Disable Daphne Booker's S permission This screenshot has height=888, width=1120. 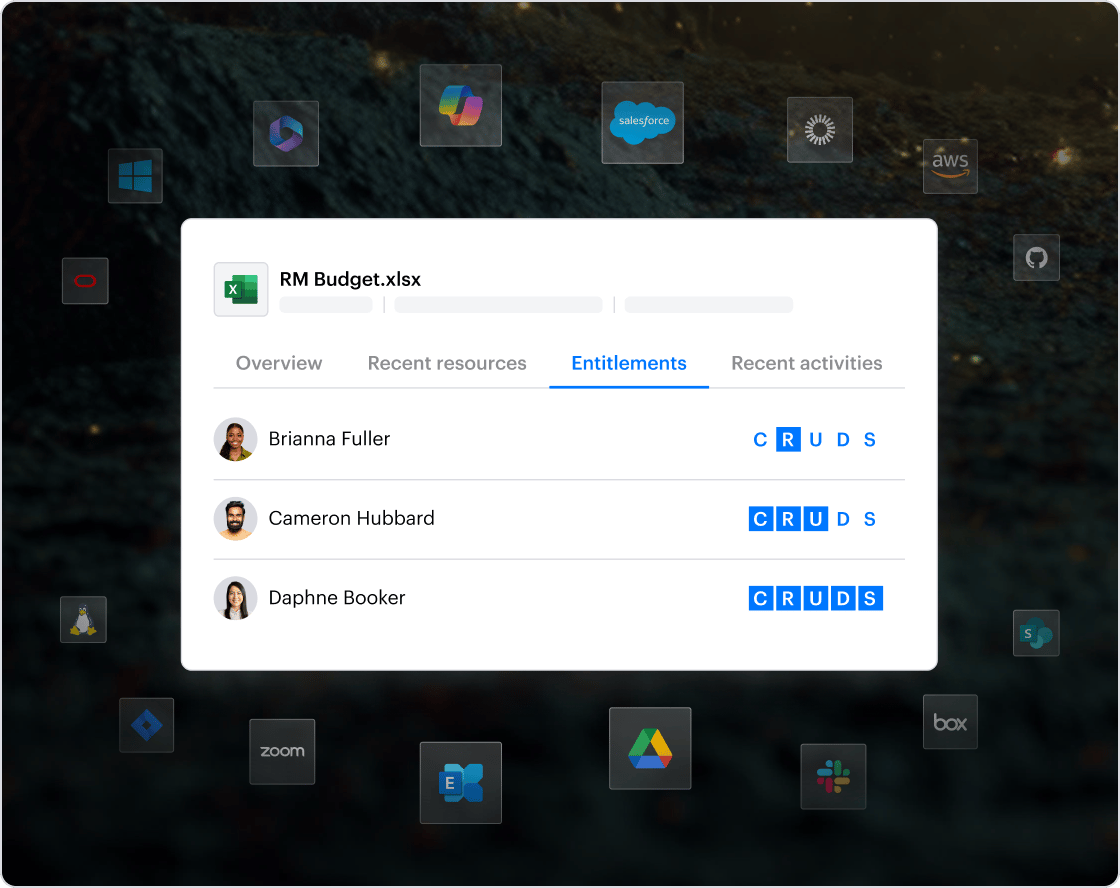click(x=870, y=599)
